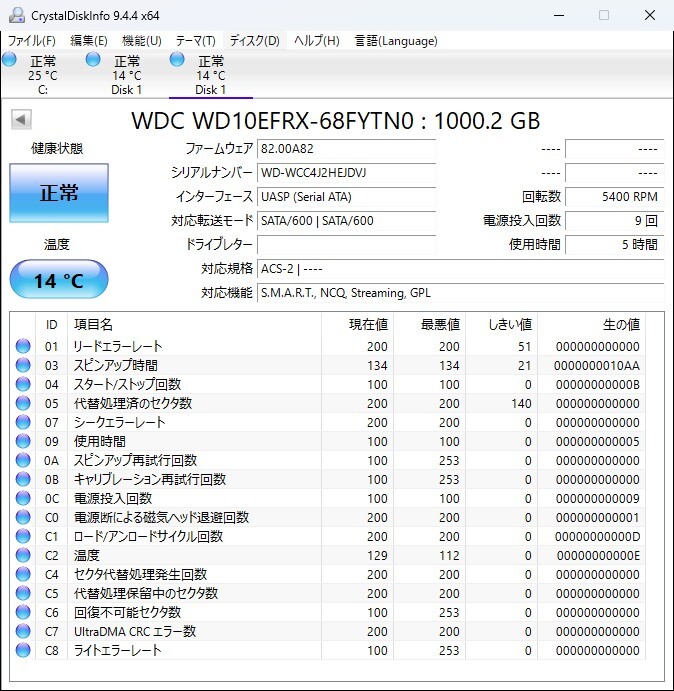Click status icon of row C6 回復不可能セクタ数

pyautogui.click(x=23, y=612)
